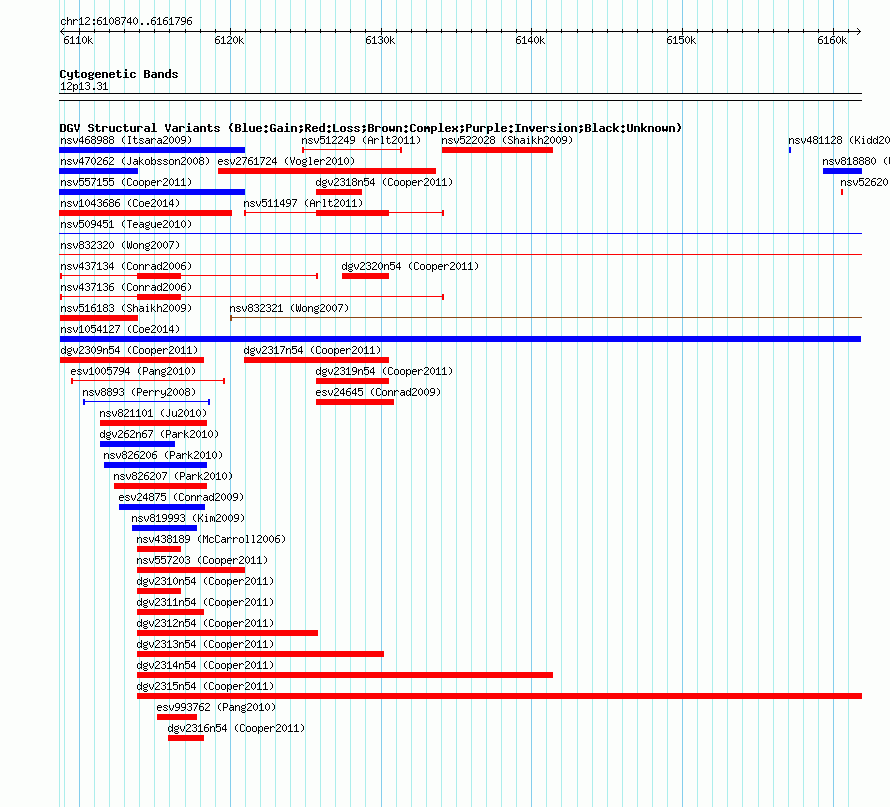
Task: Click the 12p13.31 band label
Action: click(84, 86)
